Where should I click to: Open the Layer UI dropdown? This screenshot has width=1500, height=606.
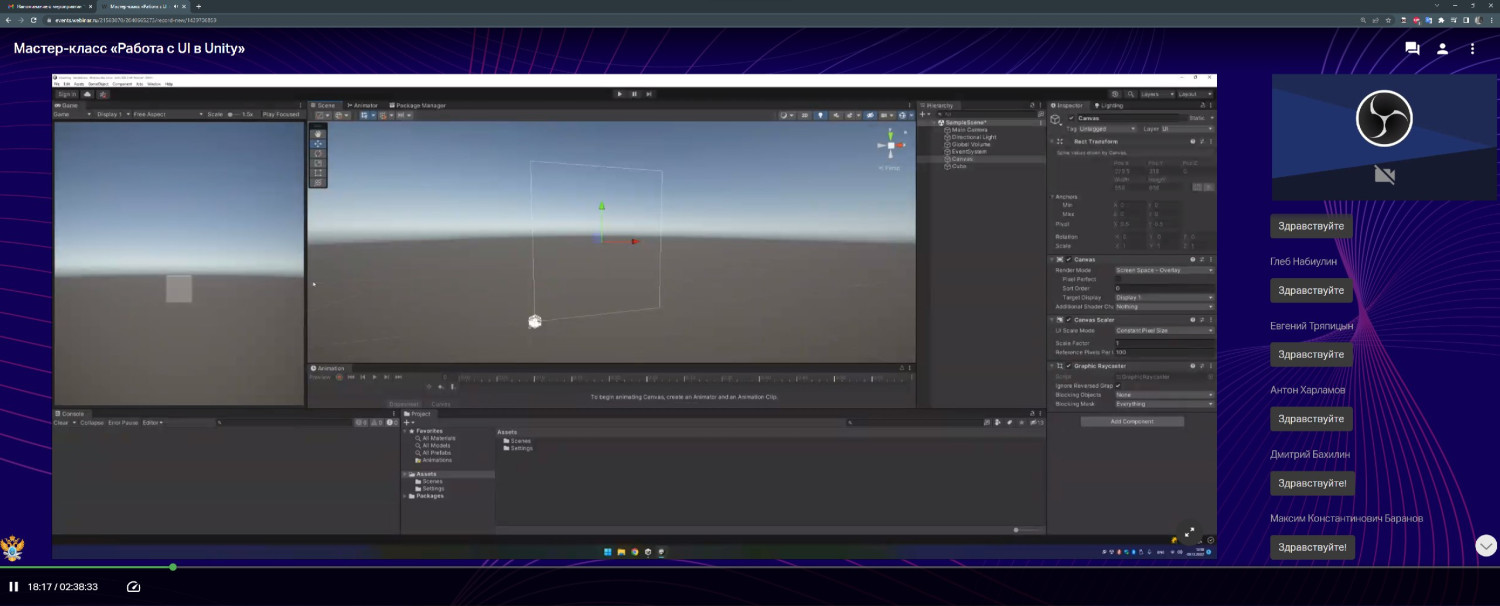1187,129
